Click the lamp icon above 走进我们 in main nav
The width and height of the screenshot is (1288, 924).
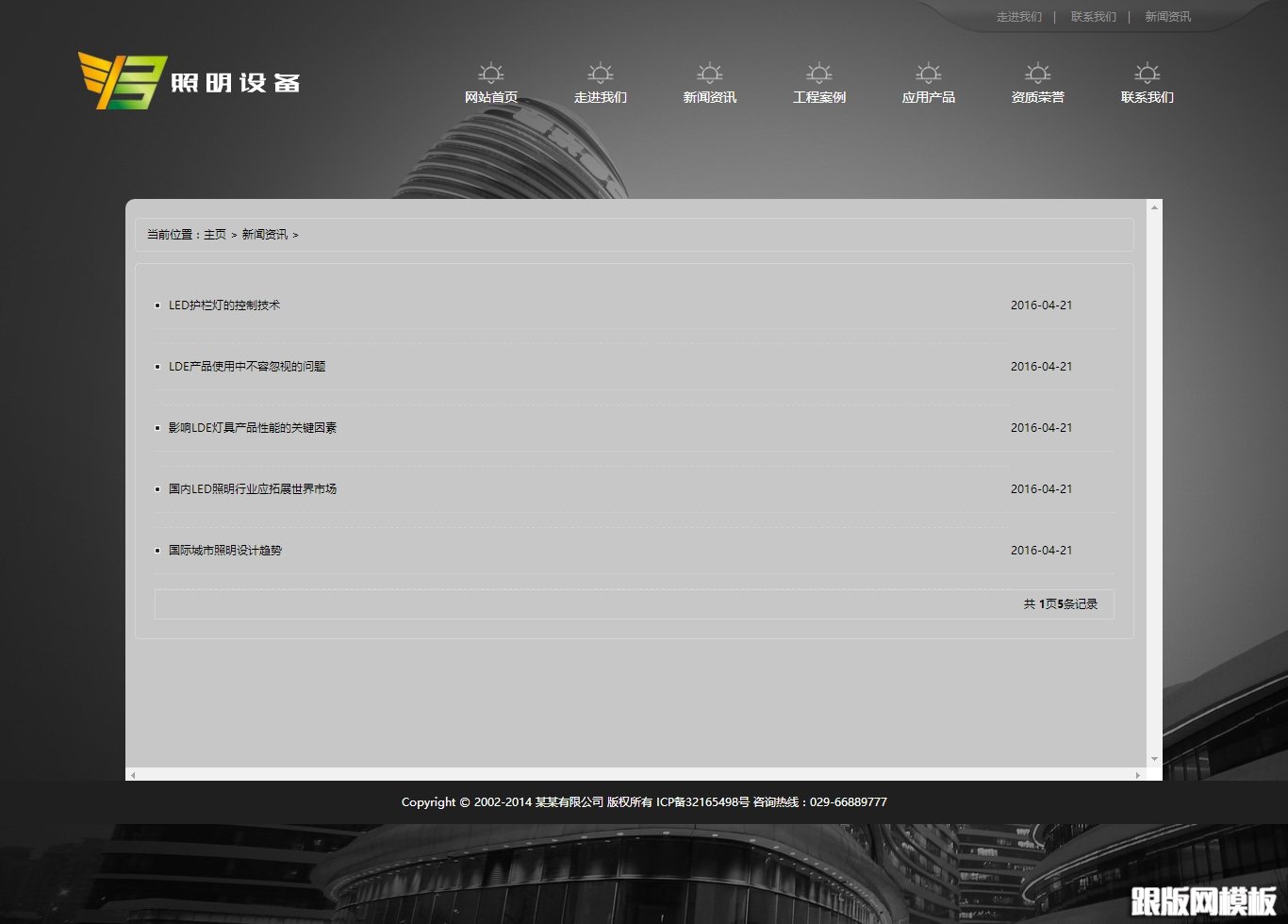click(x=601, y=73)
